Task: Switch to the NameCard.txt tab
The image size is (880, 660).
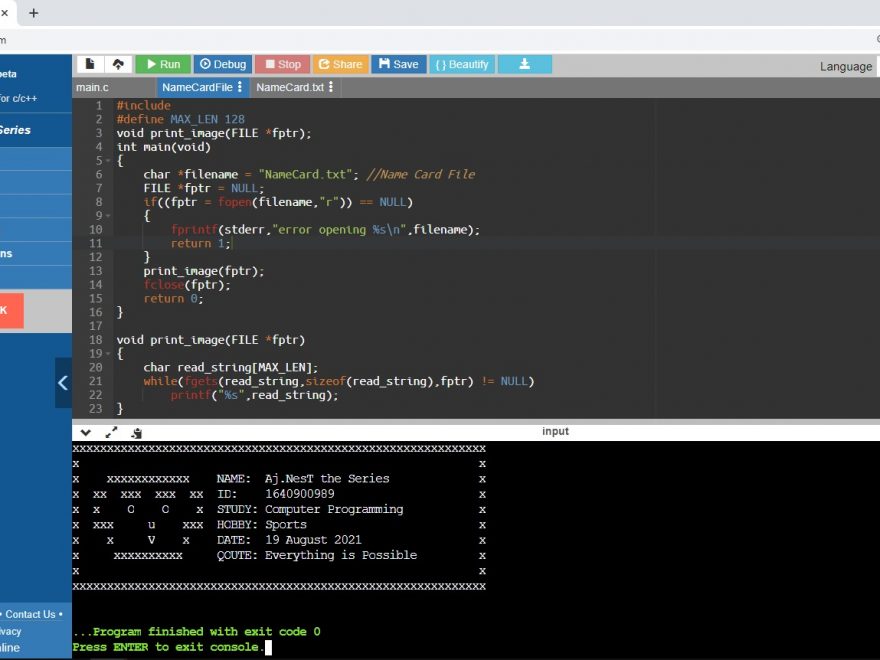Action: coord(290,87)
